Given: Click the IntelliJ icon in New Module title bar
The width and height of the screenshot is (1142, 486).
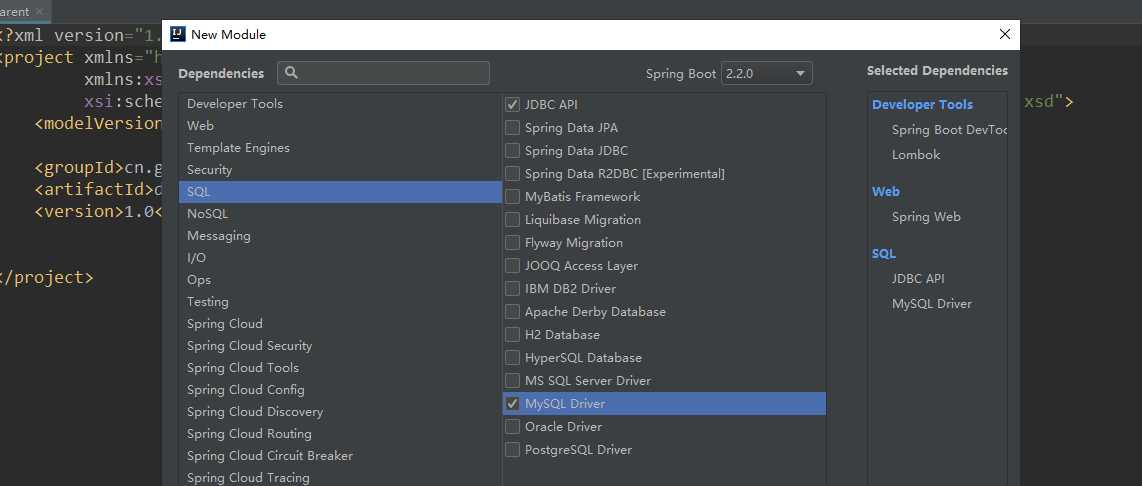Looking at the screenshot, I should pyautogui.click(x=177, y=34).
